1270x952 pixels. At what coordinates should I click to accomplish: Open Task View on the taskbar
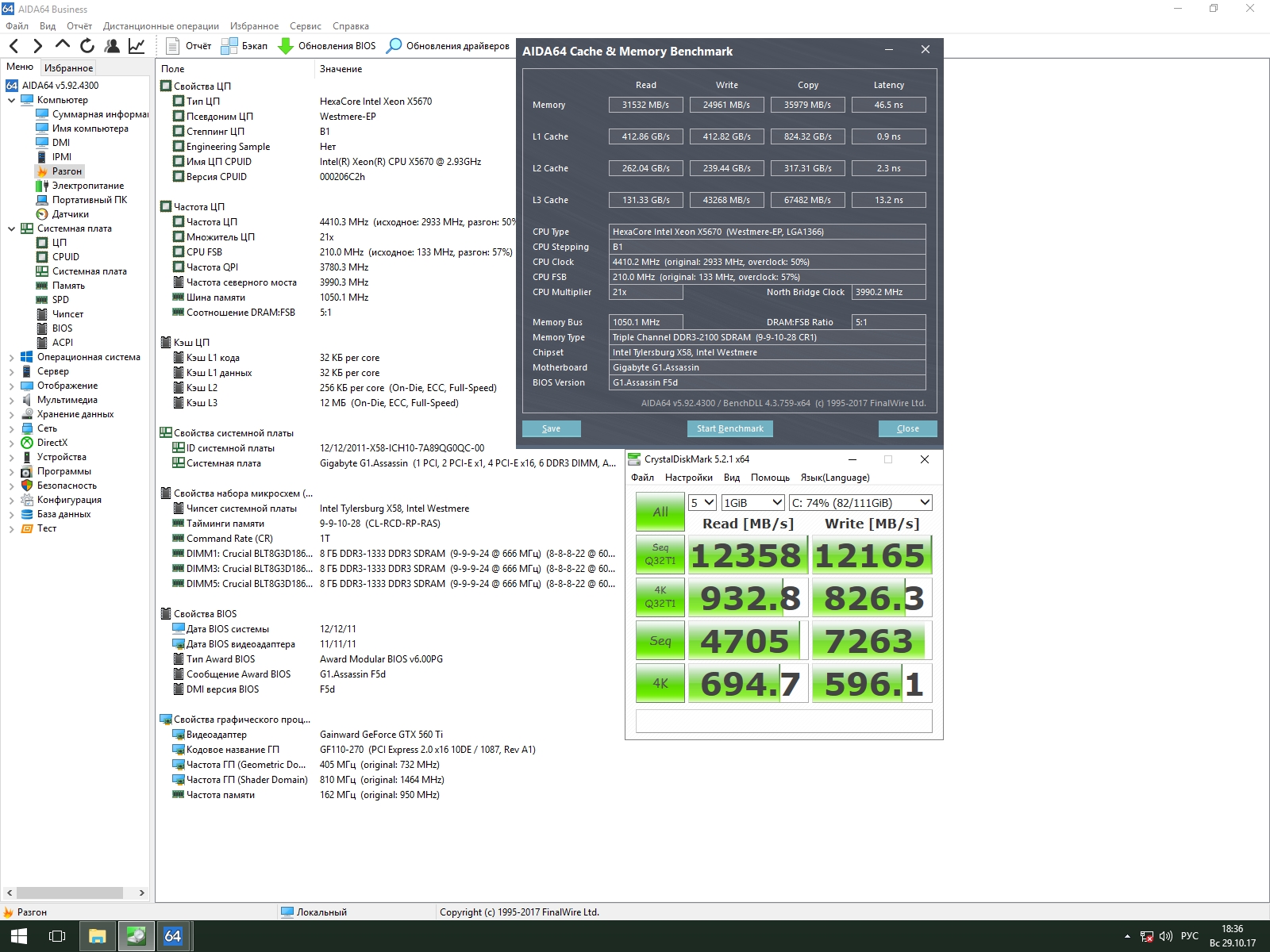click(x=57, y=936)
